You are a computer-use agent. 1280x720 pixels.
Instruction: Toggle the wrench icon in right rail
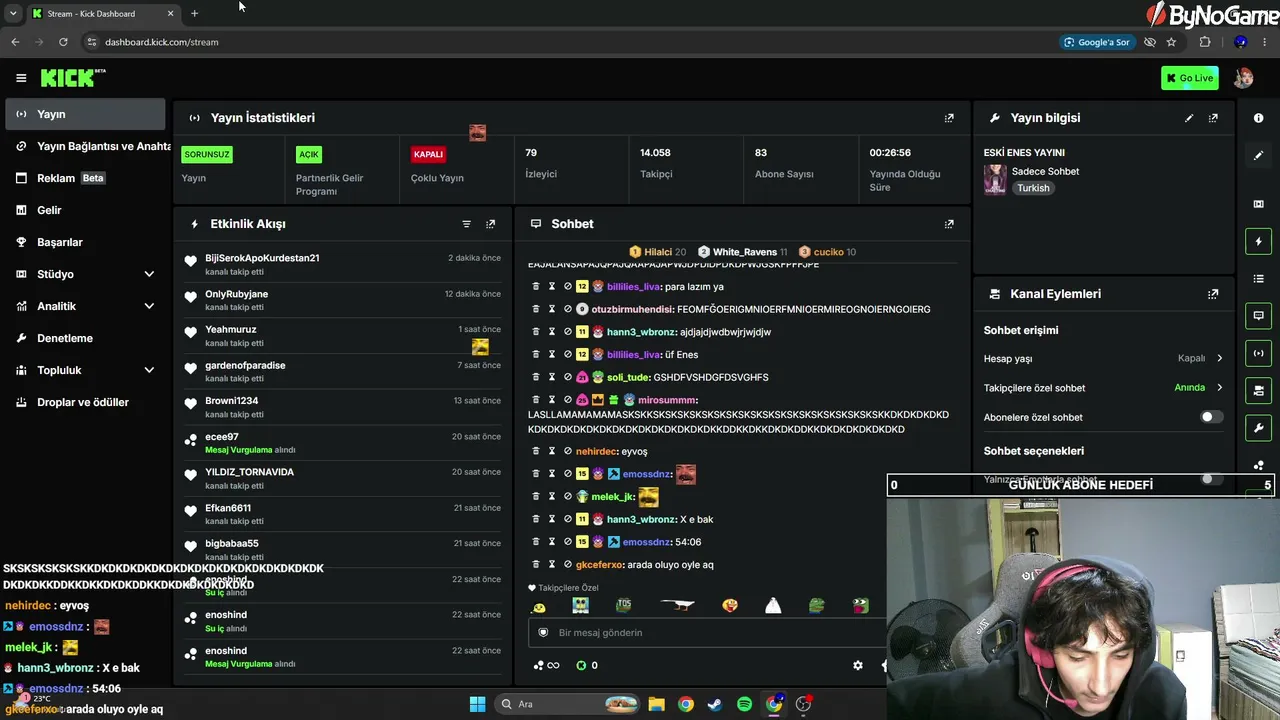(1258, 428)
